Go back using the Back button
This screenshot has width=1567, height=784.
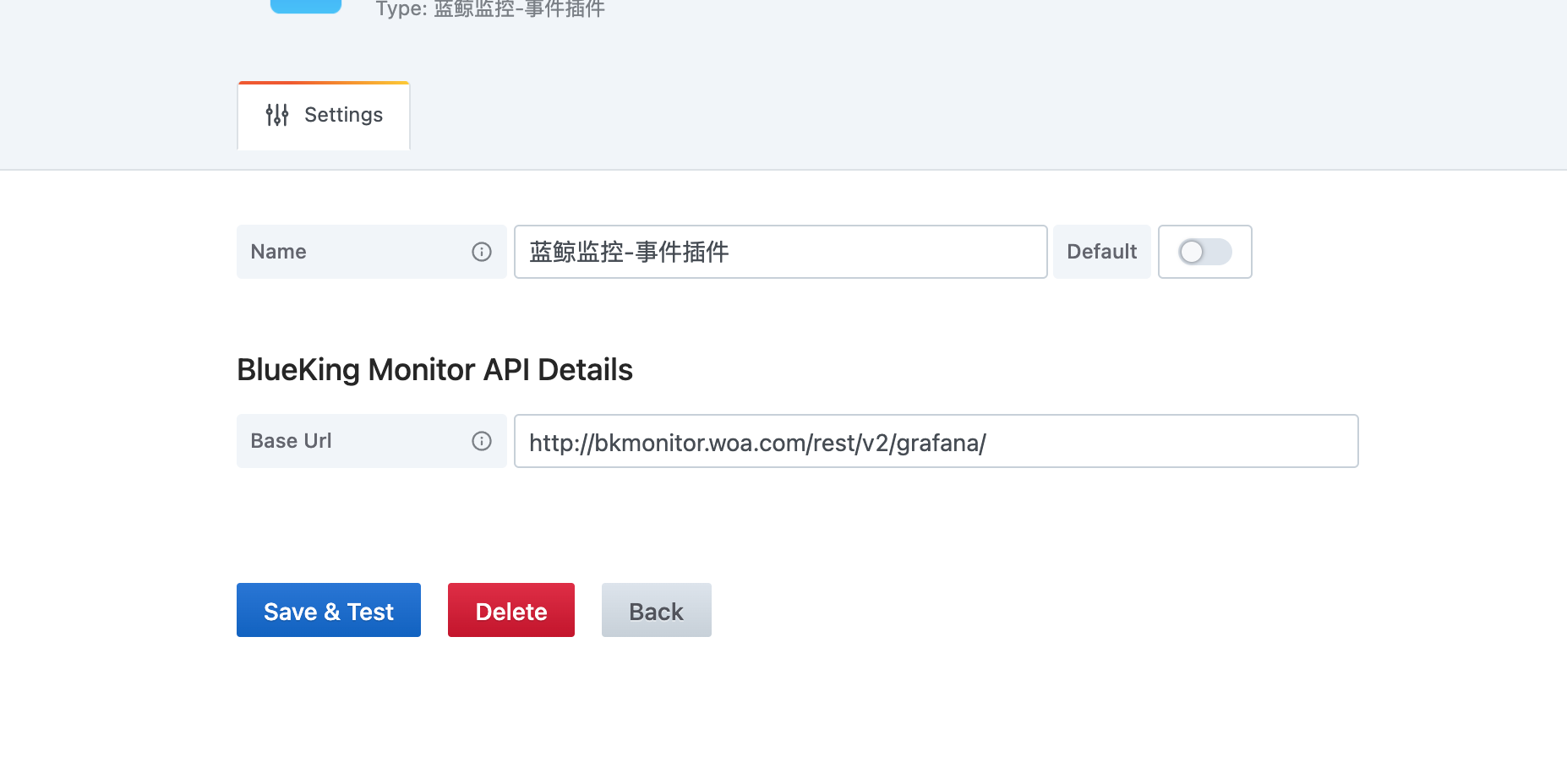click(657, 610)
